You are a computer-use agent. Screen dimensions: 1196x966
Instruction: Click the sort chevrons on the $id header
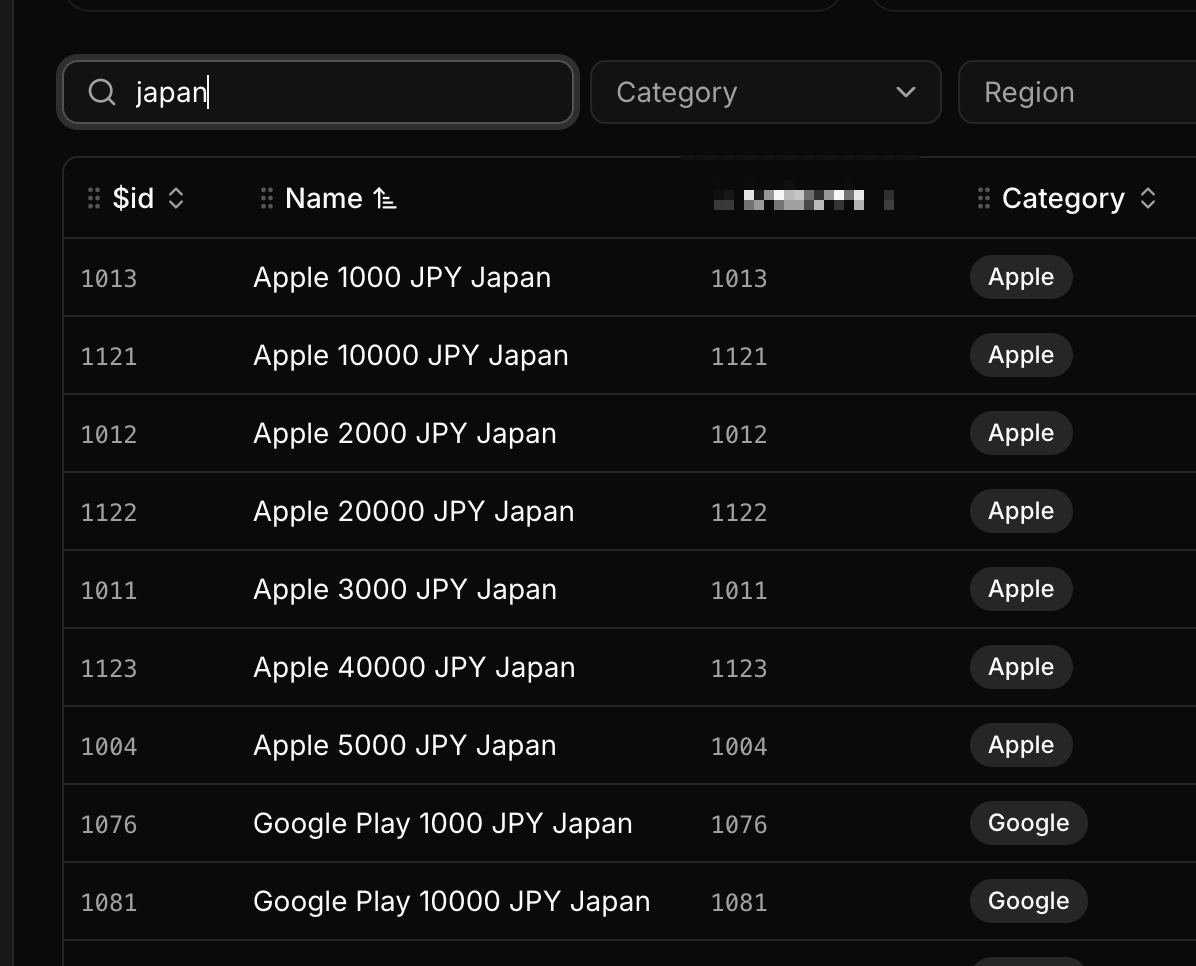click(175, 198)
